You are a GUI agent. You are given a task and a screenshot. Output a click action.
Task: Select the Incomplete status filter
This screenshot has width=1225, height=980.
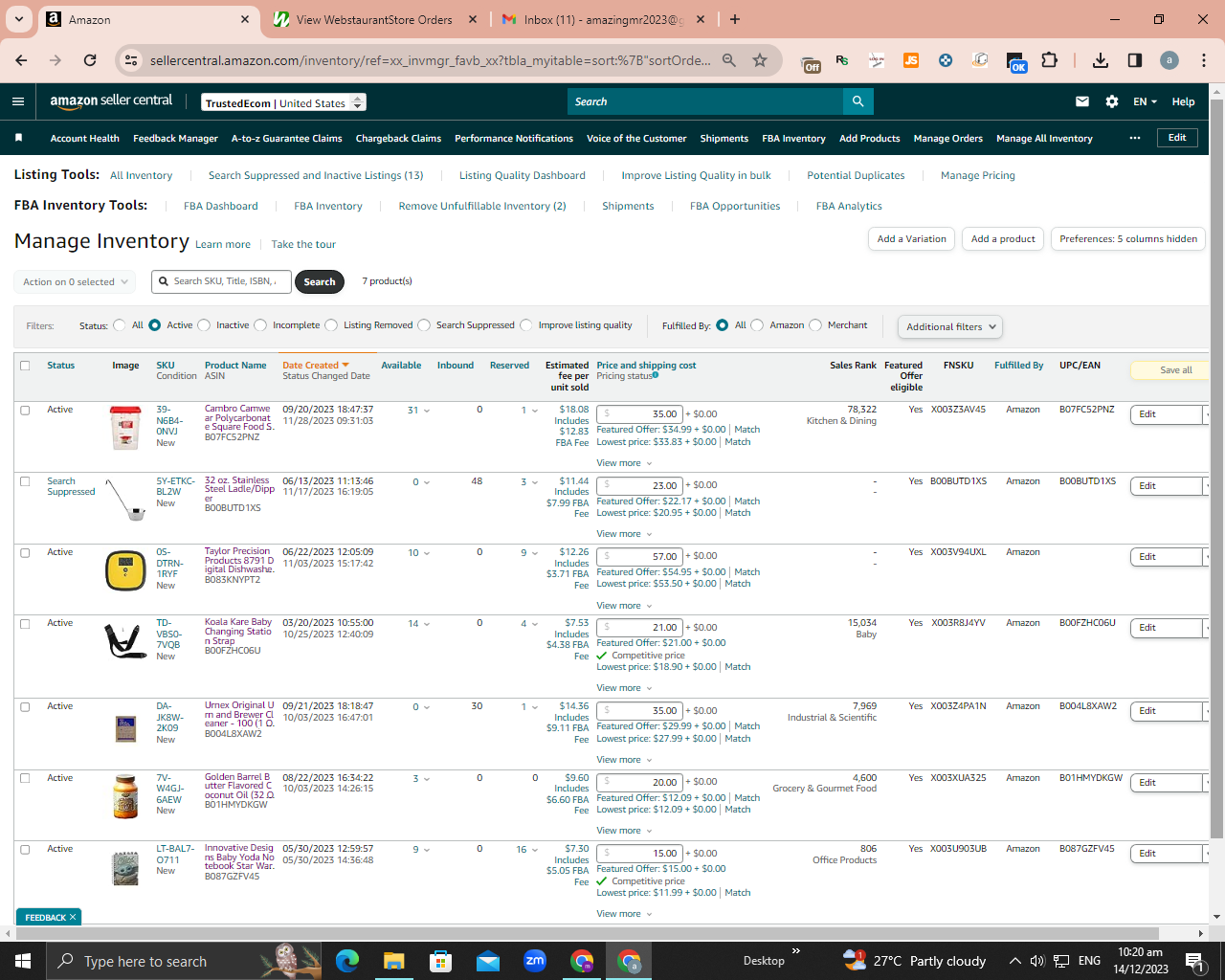point(260,325)
